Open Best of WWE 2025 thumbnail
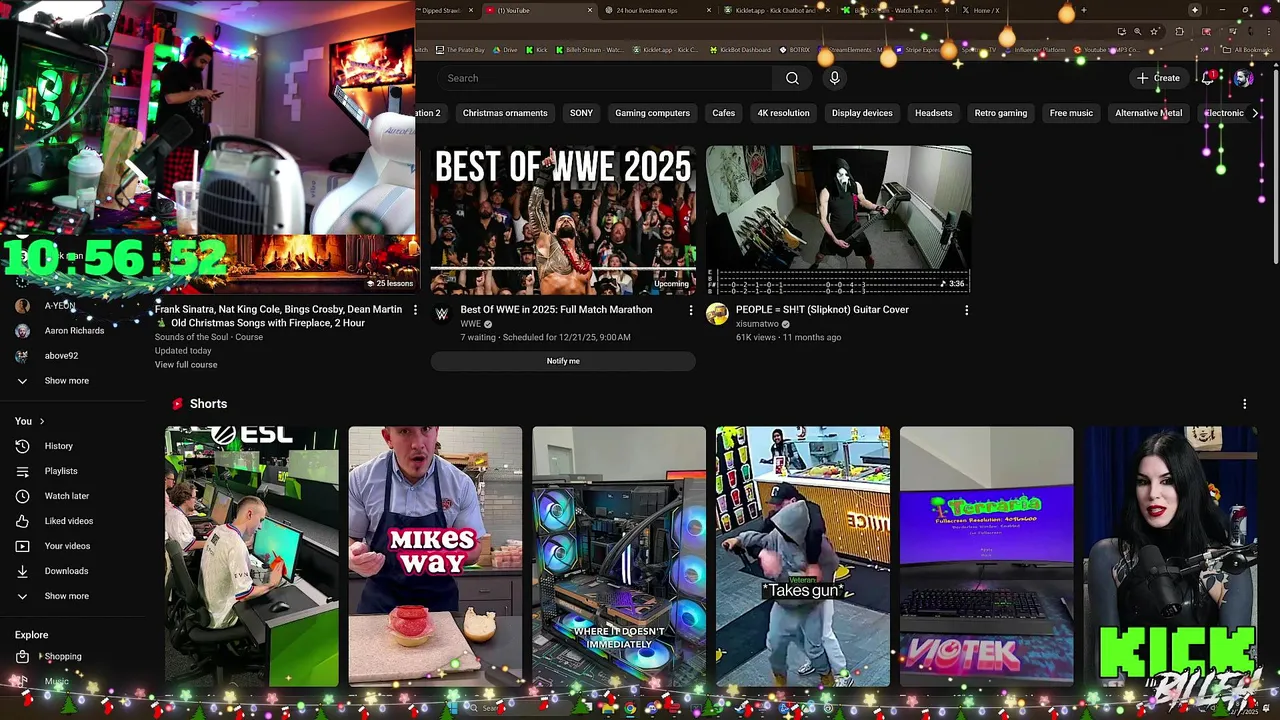The height and width of the screenshot is (720, 1280). [x=563, y=220]
